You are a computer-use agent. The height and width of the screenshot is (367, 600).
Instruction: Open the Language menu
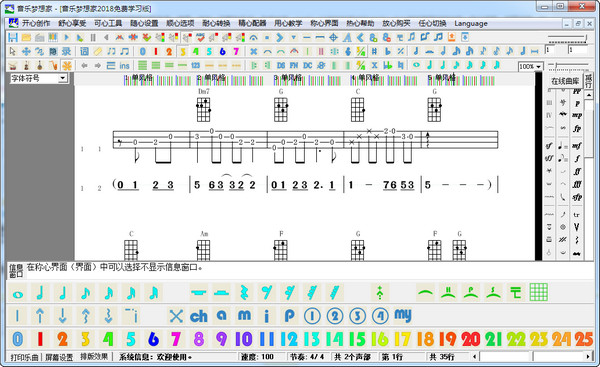[471, 23]
